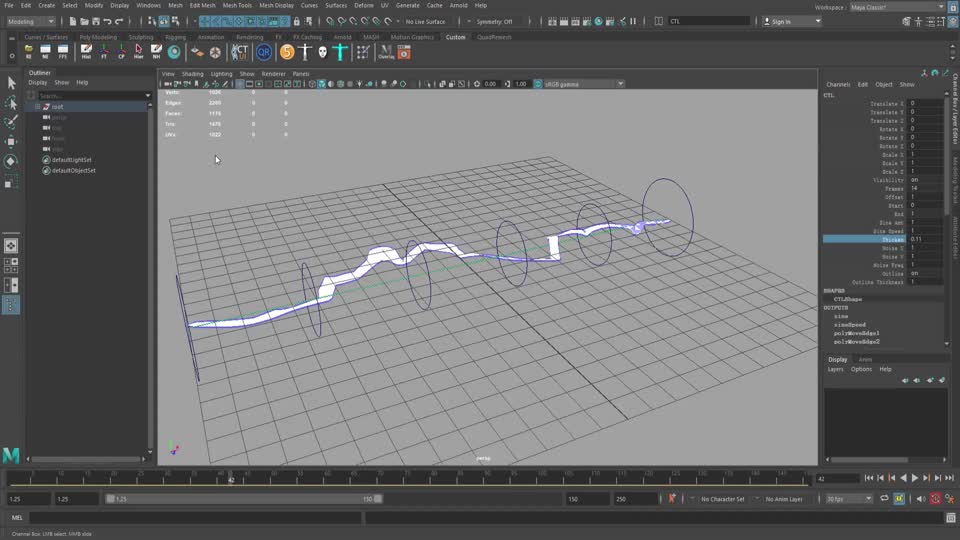Select the arrow Select tool in toolbox

tap(11, 83)
